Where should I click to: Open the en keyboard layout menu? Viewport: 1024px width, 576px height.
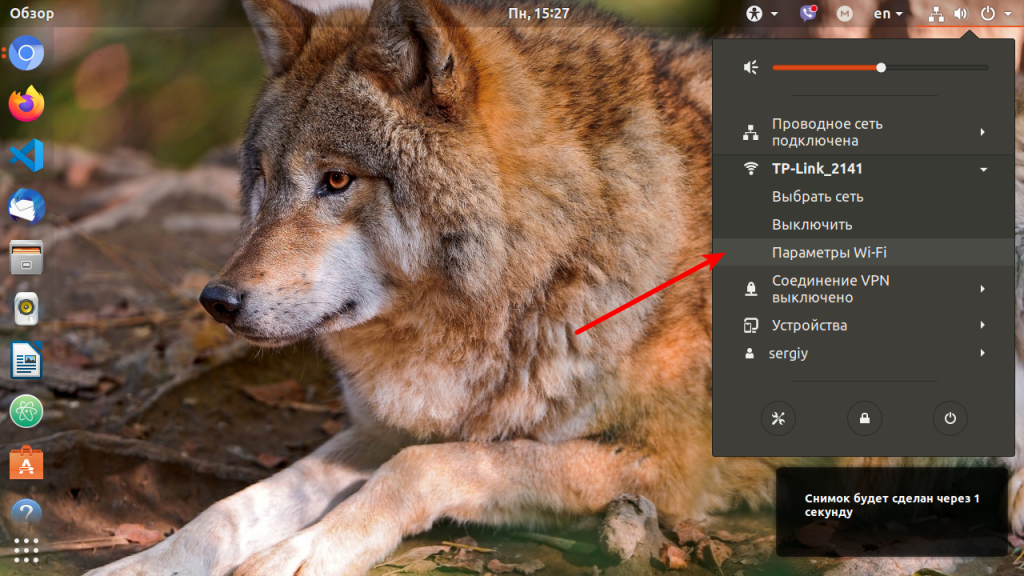[x=882, y=13]
